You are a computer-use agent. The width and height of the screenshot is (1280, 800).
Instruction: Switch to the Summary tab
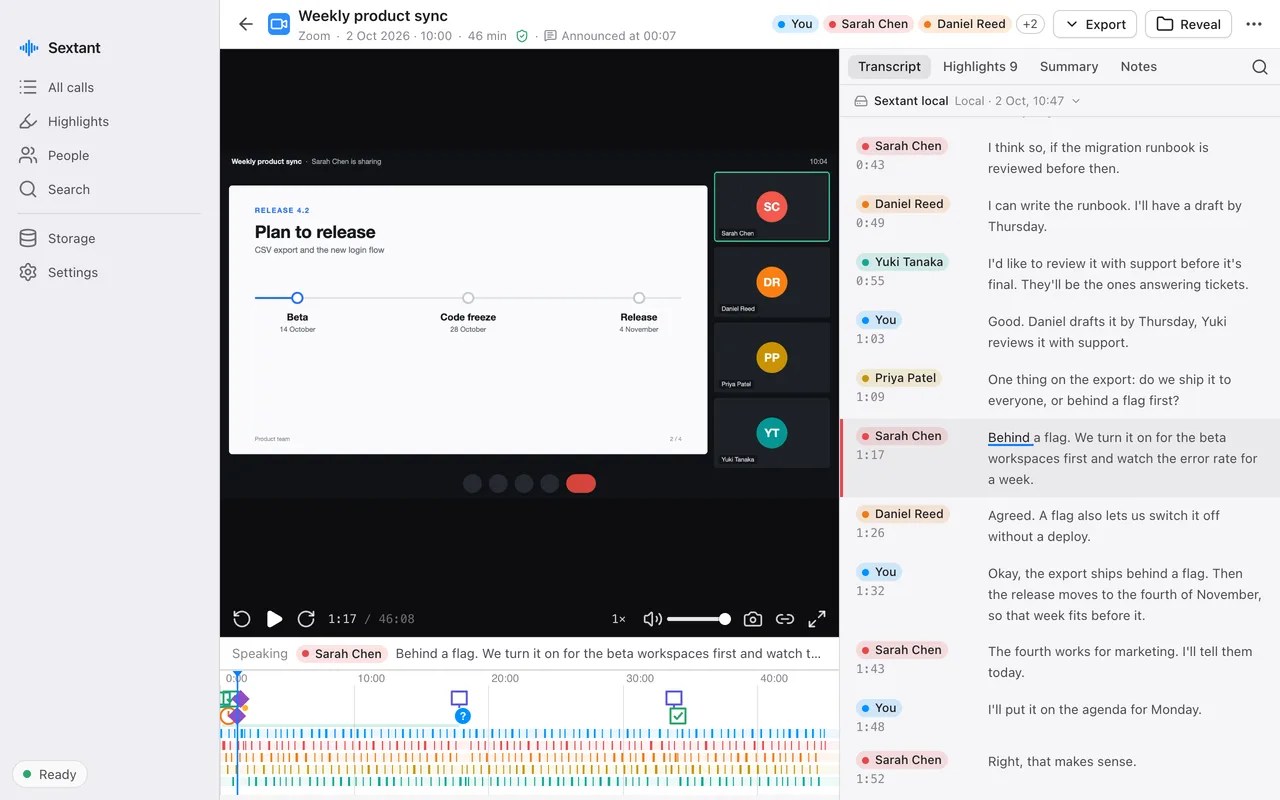pyautogui.click(x=1069, y=67)
